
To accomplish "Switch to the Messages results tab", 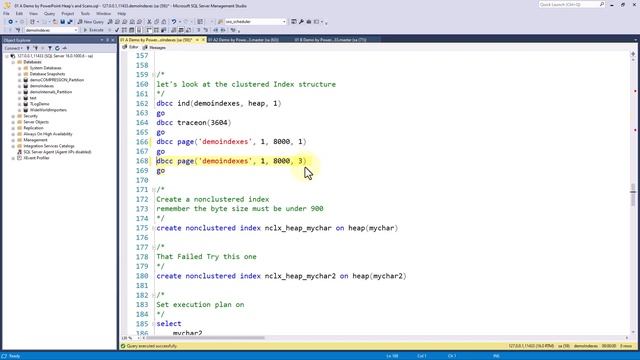I will click(x=154, y=48).
